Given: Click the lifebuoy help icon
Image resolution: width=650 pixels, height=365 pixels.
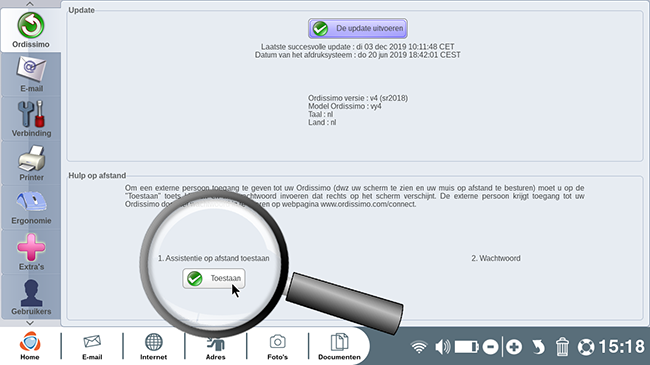Looking at the screenshot, I should pos(586,347).
